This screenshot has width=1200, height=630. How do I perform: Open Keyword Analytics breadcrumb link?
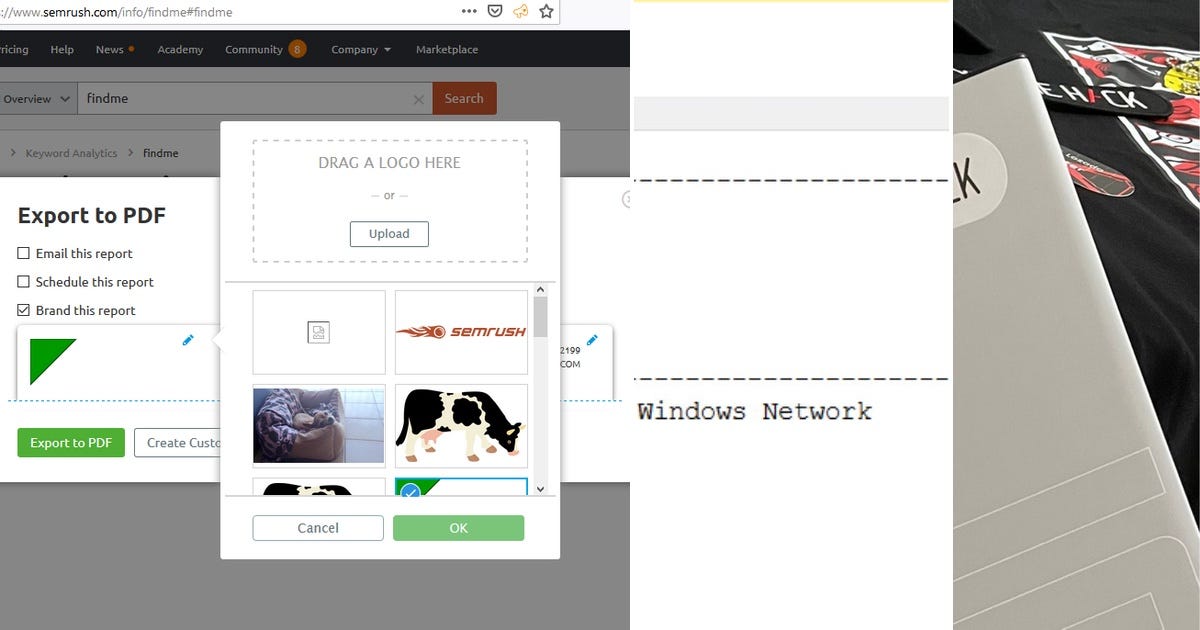(x=71, y=153)
